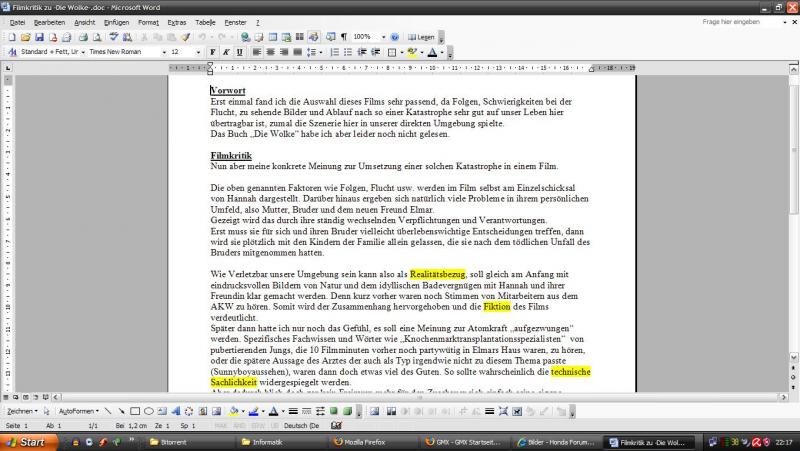Open the Tabelle menu

click(x=205, y=21)
